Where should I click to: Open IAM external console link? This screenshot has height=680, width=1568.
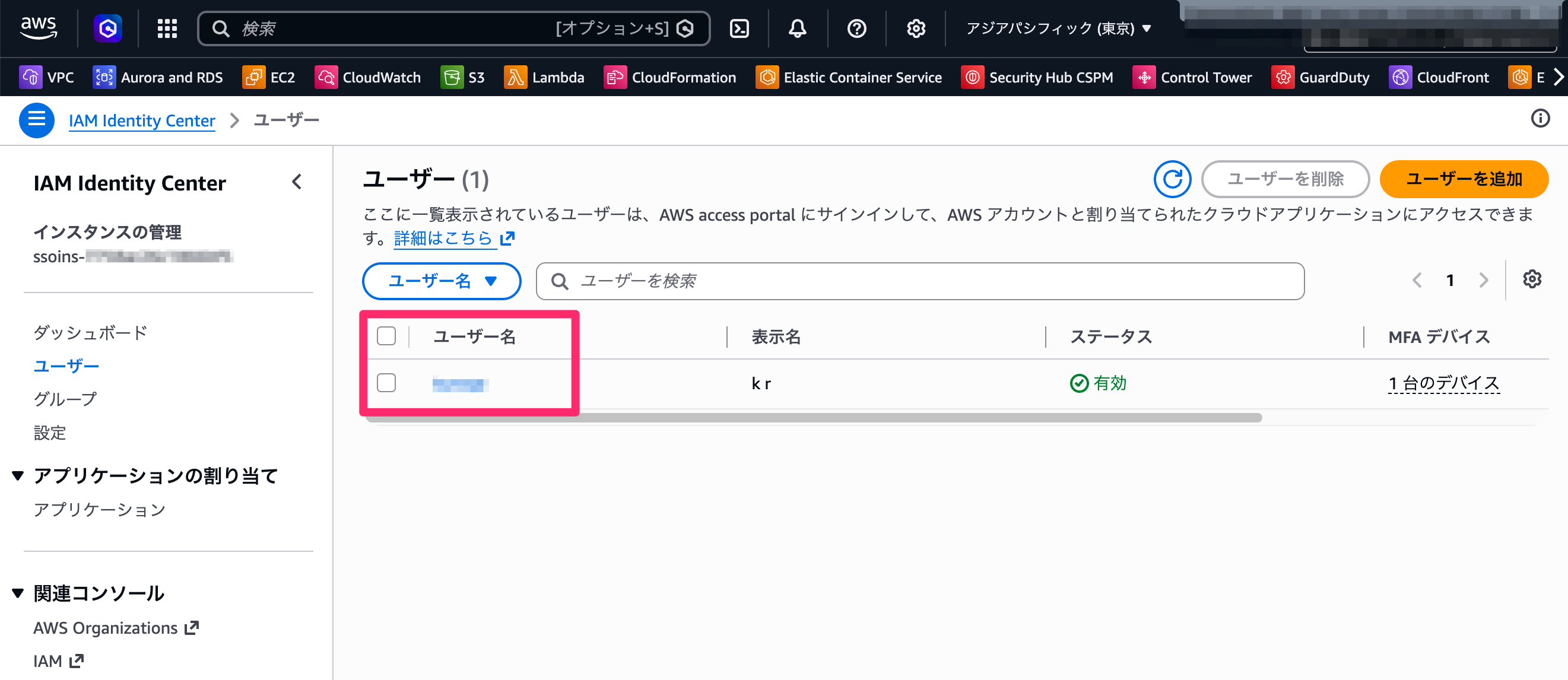tap(58, 661)
